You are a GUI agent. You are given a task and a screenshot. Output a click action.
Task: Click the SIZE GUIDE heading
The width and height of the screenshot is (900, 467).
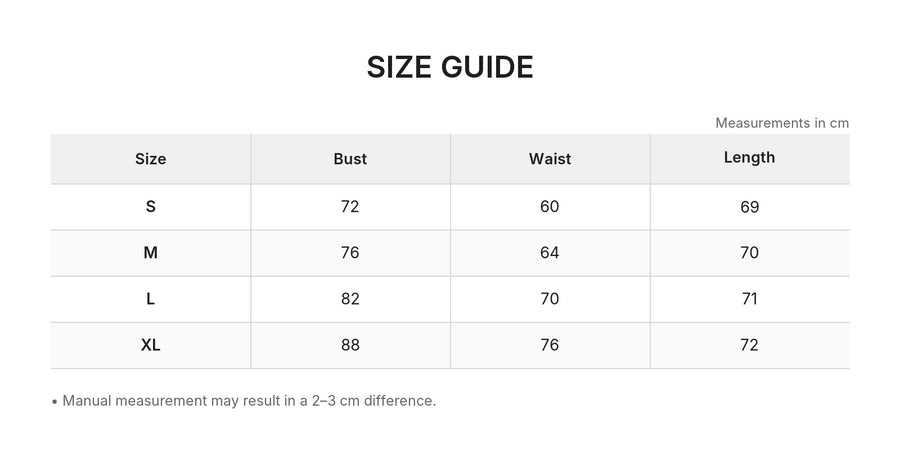(450, 67)
